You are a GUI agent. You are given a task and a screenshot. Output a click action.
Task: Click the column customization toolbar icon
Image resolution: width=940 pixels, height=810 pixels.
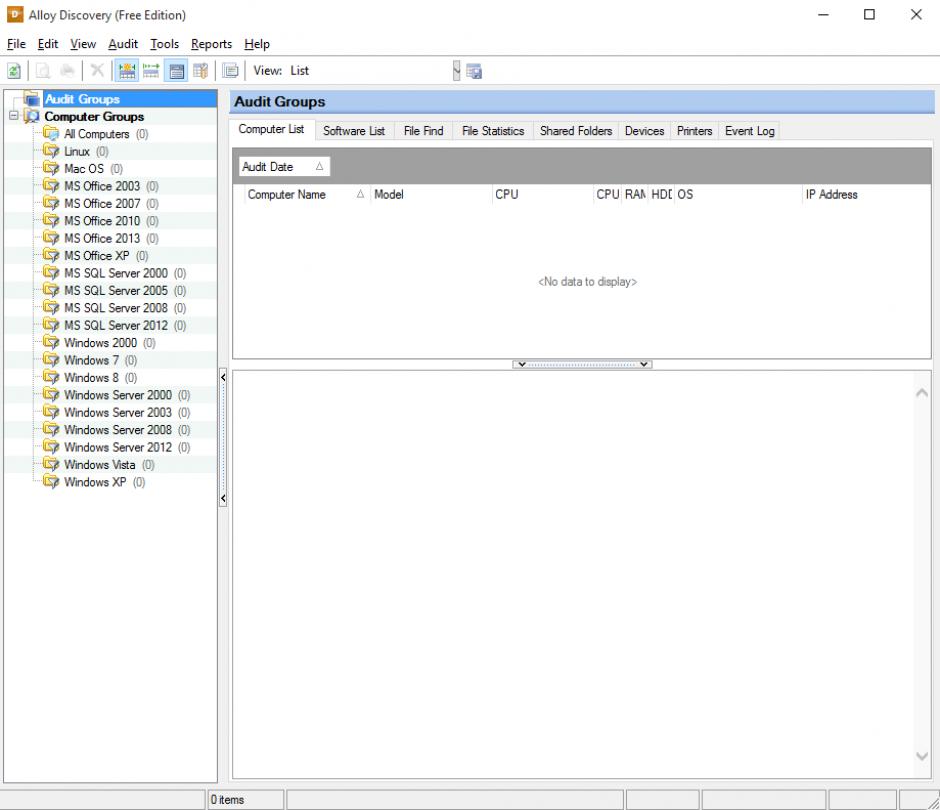[200, 71]
